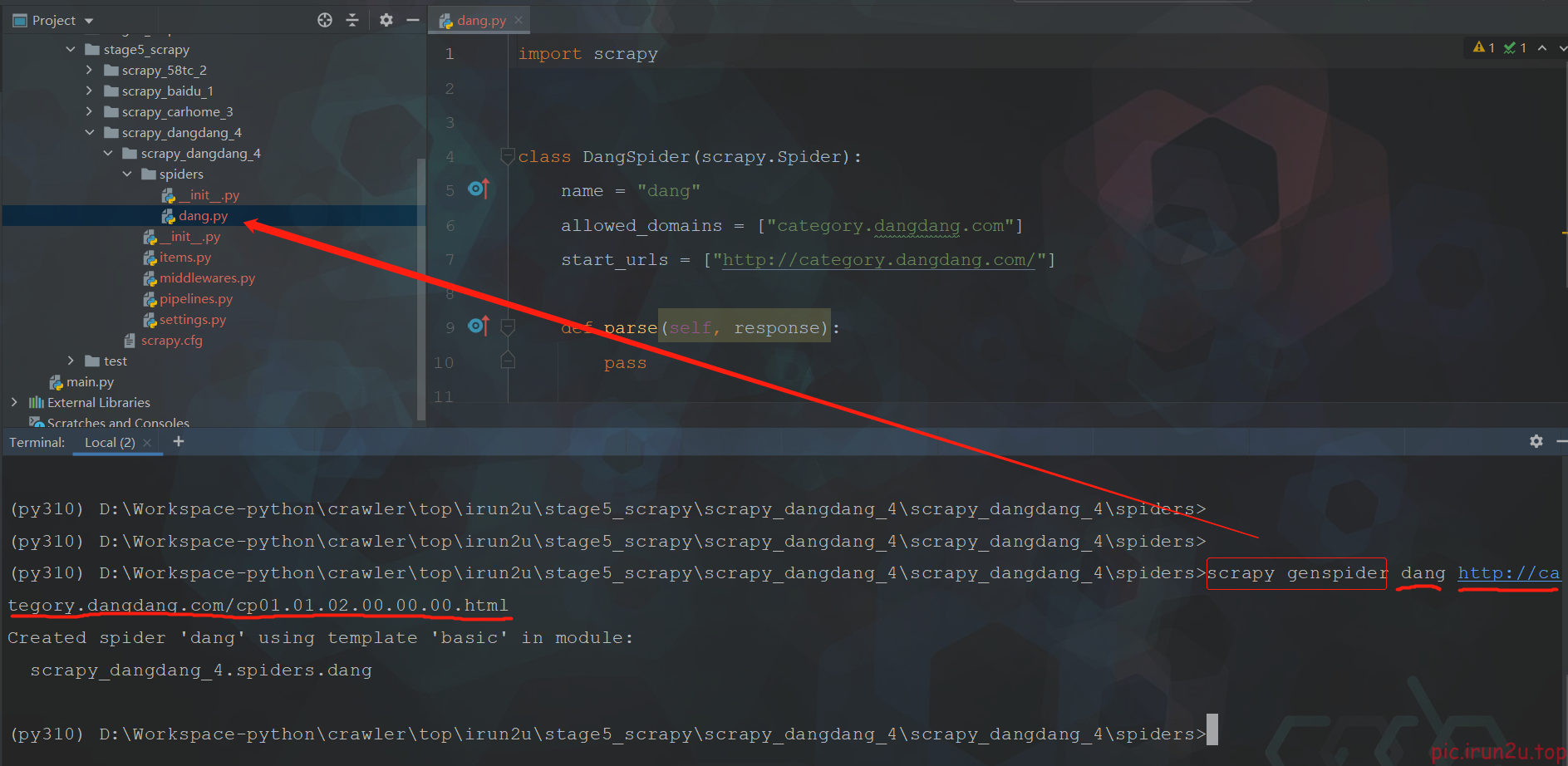
Task: Open Project panel settings gear
Action: [386, 20]
